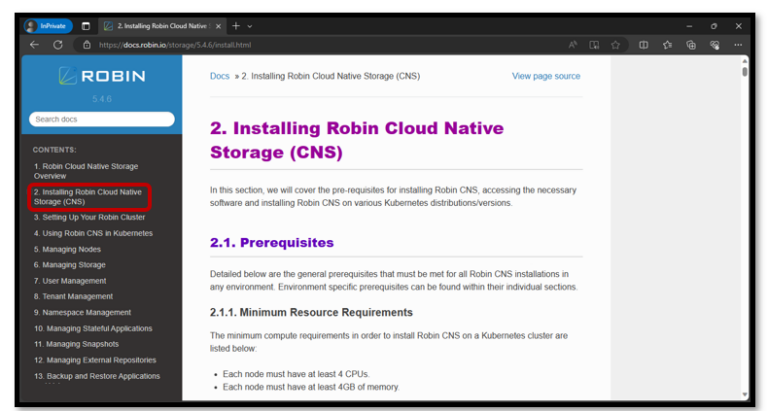
Task: Go to Managing Nodes chapter
Action: [x=67, y=249]
